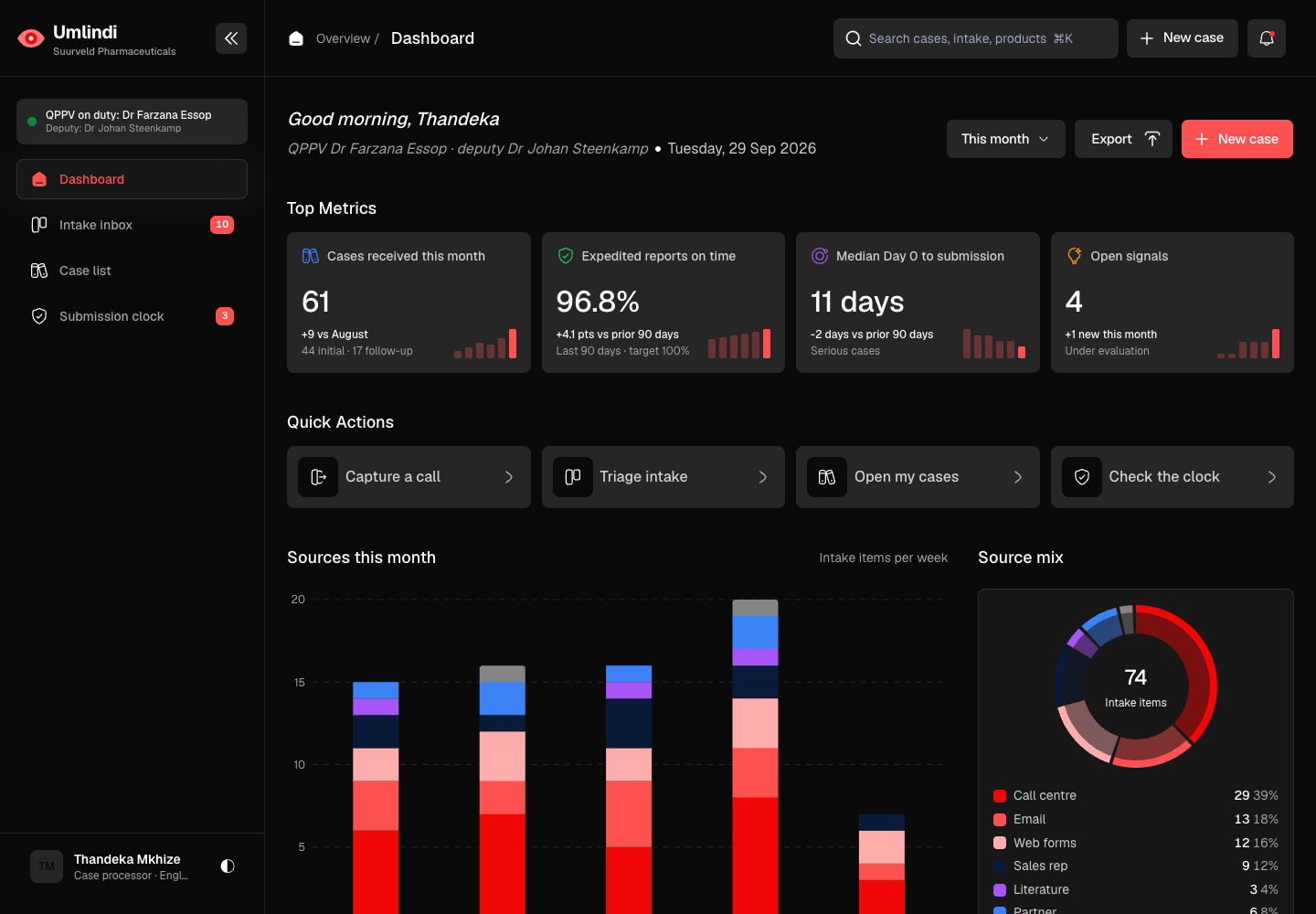This screenshot has height=914, width=1316.
Task: Open the This month period dropdown
Action: 1006,139
